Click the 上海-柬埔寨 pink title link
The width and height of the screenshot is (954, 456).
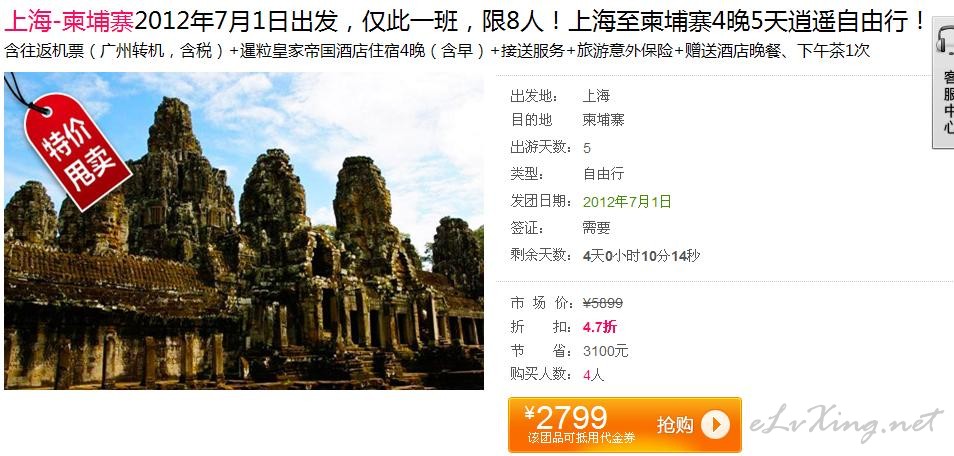coord(69,23)
